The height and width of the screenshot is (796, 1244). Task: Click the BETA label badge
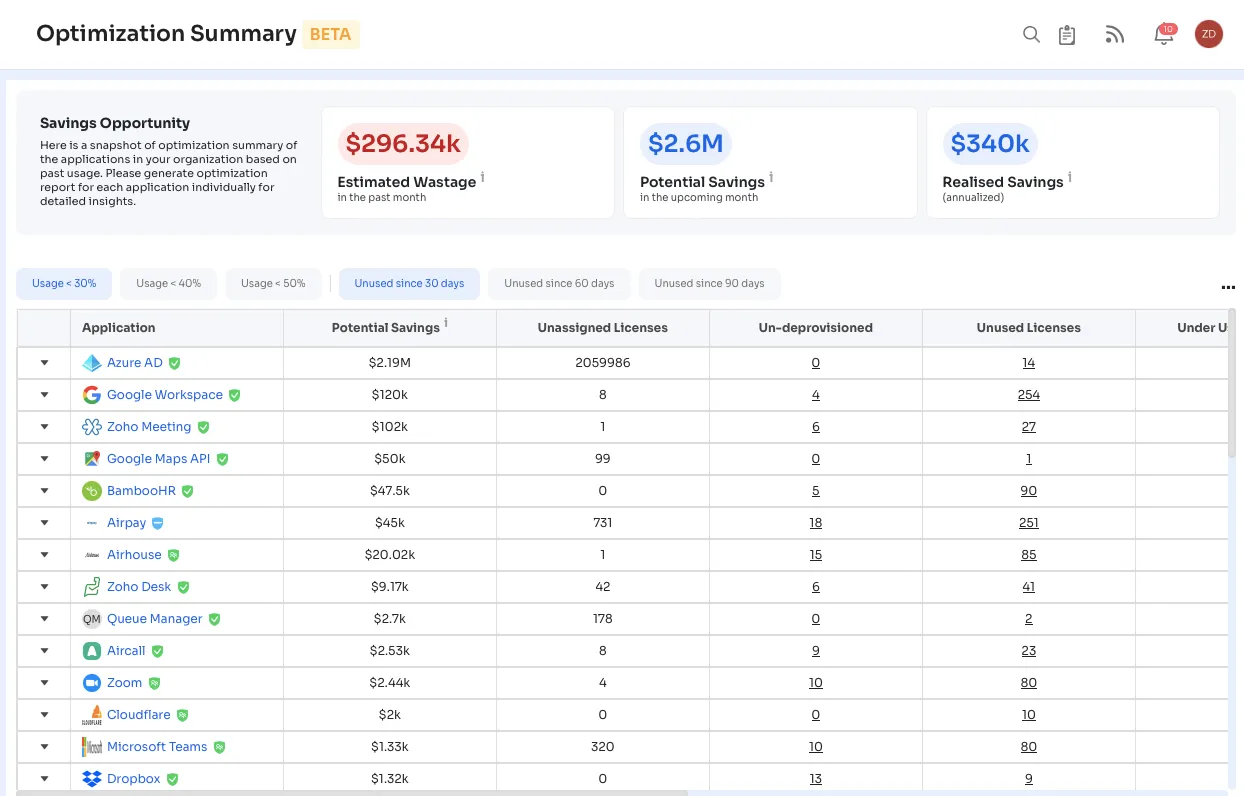(x=330, y=34)
